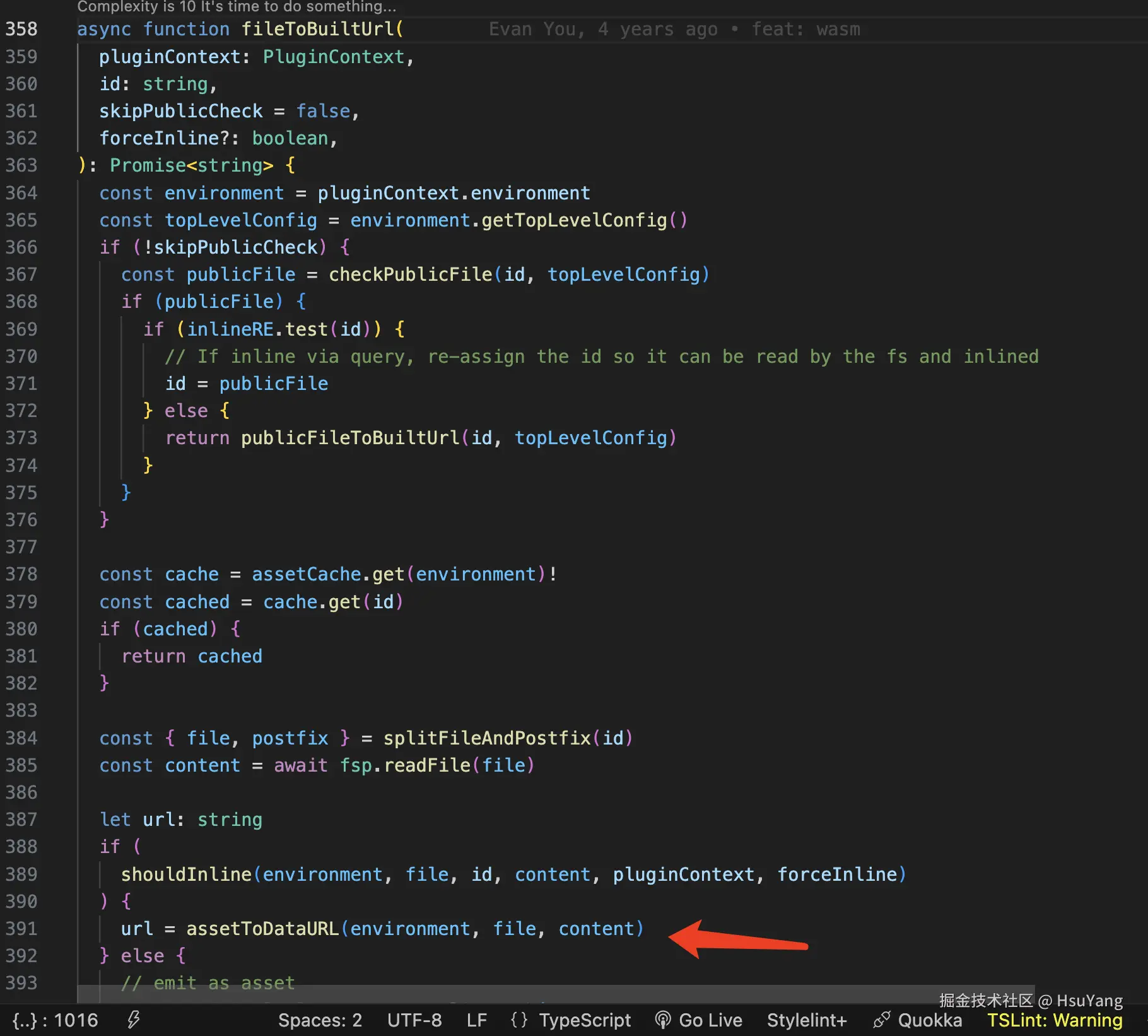Click "return cached" on line 381
This screenshot has height=1036, width=1148.
(192, 656)
